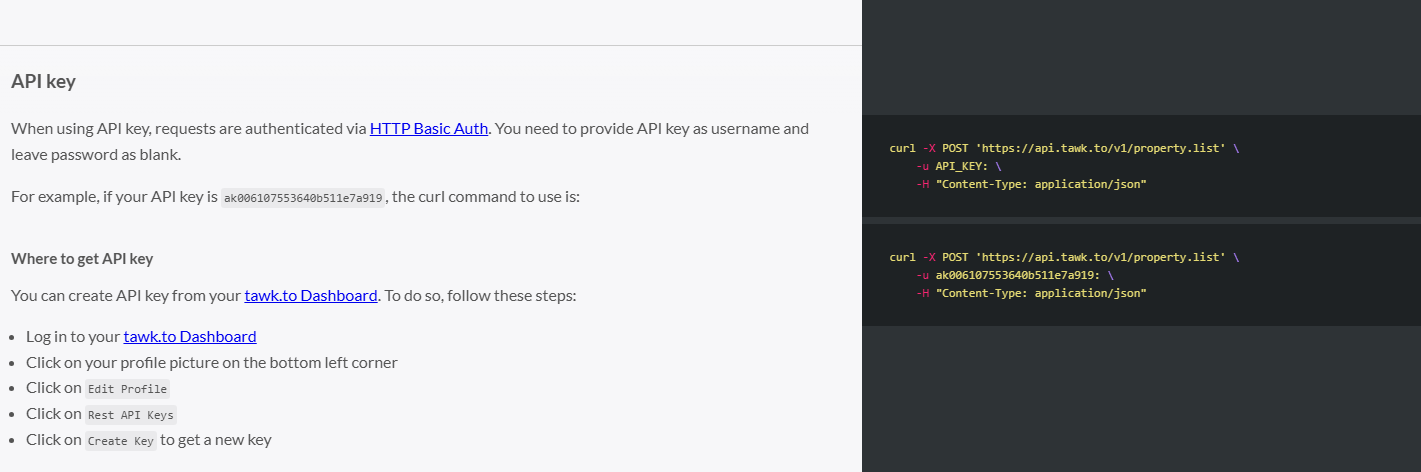Click the Content-Type header in second code block
The image size is (1421, 472).
[1040, 293]
